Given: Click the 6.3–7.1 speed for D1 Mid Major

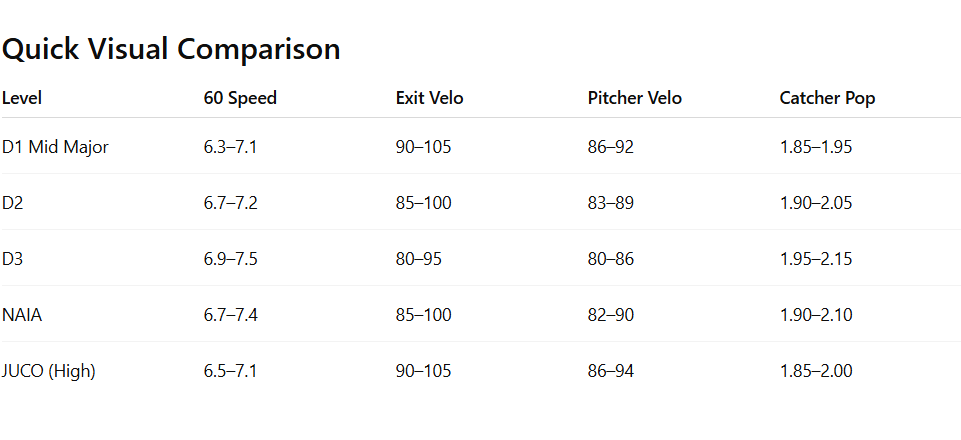Looking at the screenshot, I should [x=231, y=147].
